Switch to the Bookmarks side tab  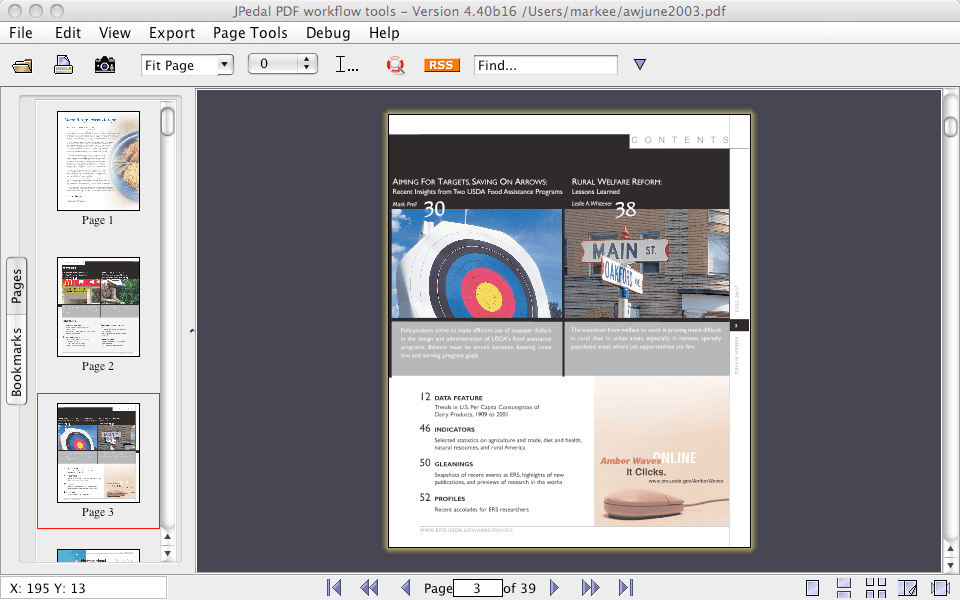coord(17,362)
